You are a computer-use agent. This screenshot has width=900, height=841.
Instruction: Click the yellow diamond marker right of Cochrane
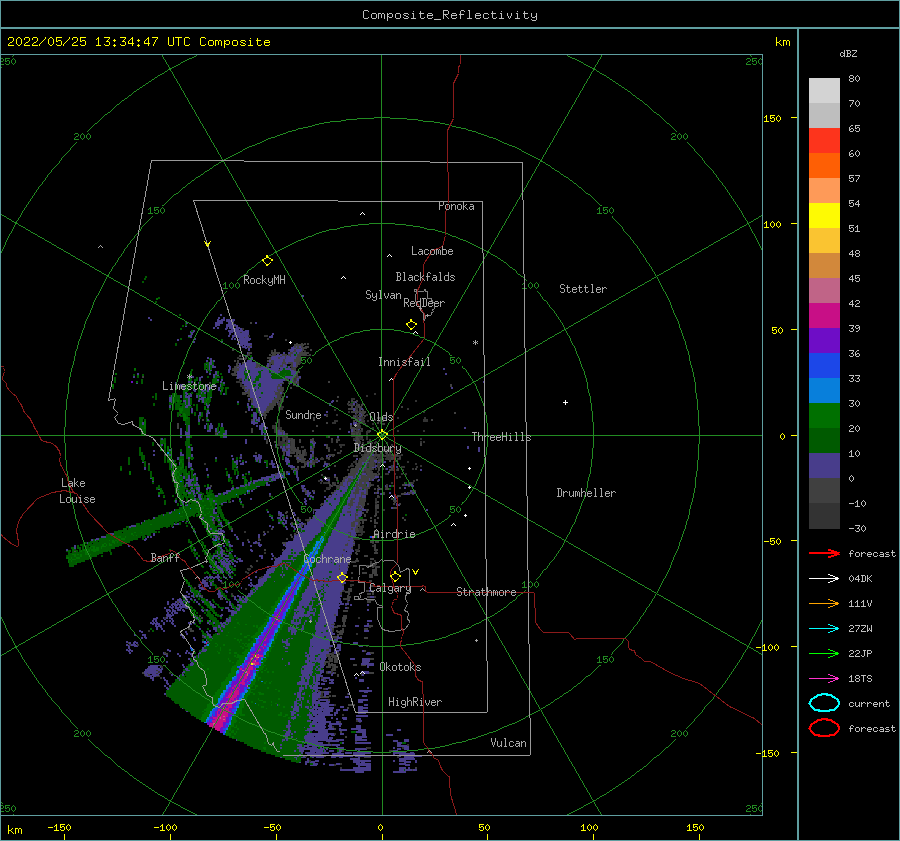pos(342,577)
